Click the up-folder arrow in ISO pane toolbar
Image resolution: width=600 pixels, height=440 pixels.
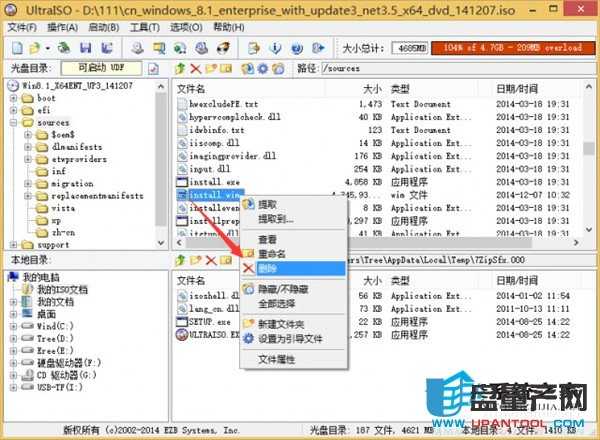(x=179, y=68)
